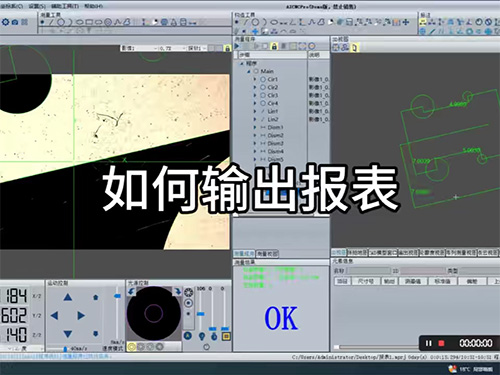Select the Cir4 program step
Image resolution: width=500 pixels, height=375 pixels.
pos(273,103)
